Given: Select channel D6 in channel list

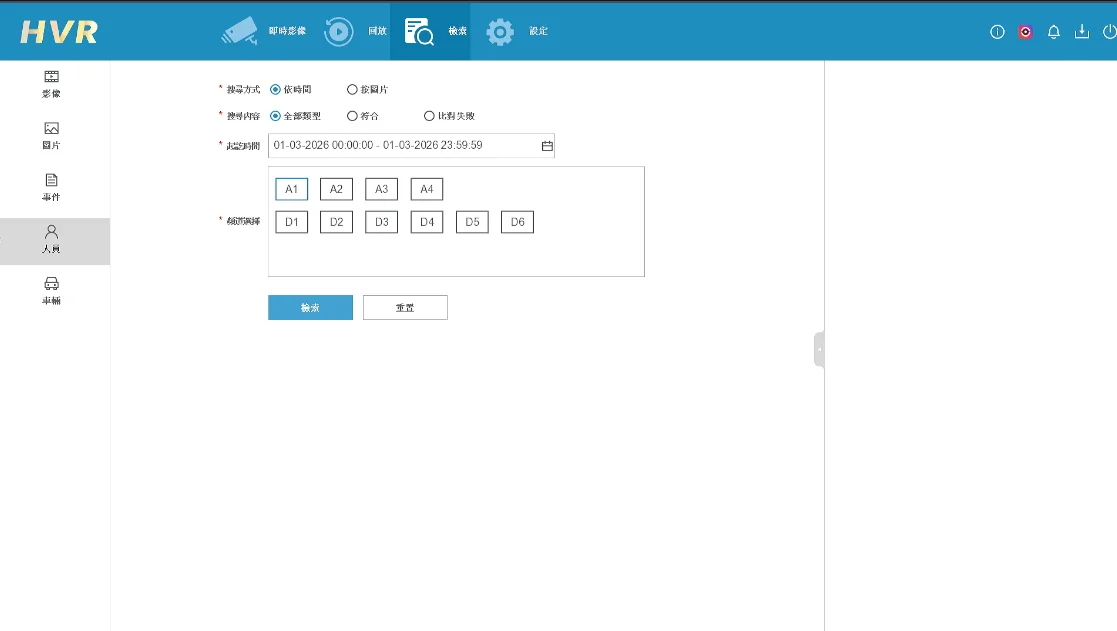Looking at the screenshot, I should (x=517, y=222).
